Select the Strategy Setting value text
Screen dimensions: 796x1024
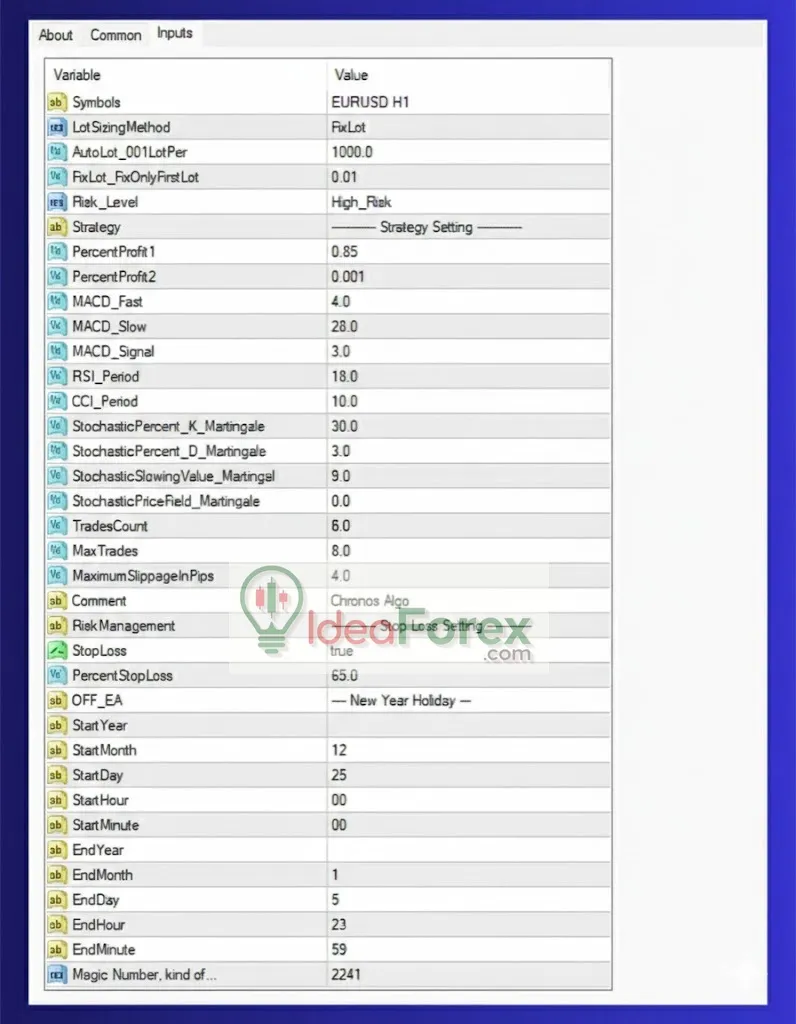coord(426,227)
